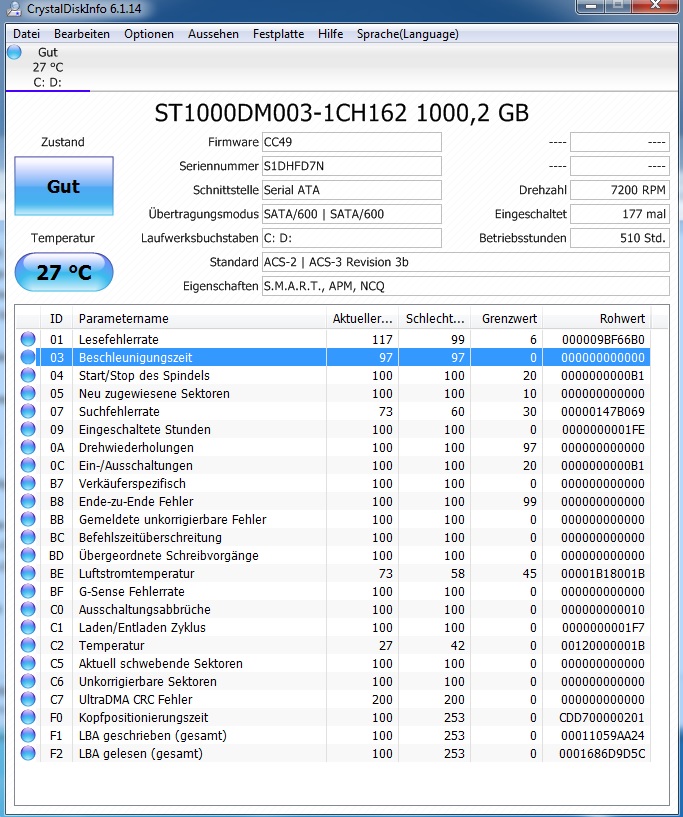Open the Bearbeiten menu
683x817 pixels.
point(82,34)
